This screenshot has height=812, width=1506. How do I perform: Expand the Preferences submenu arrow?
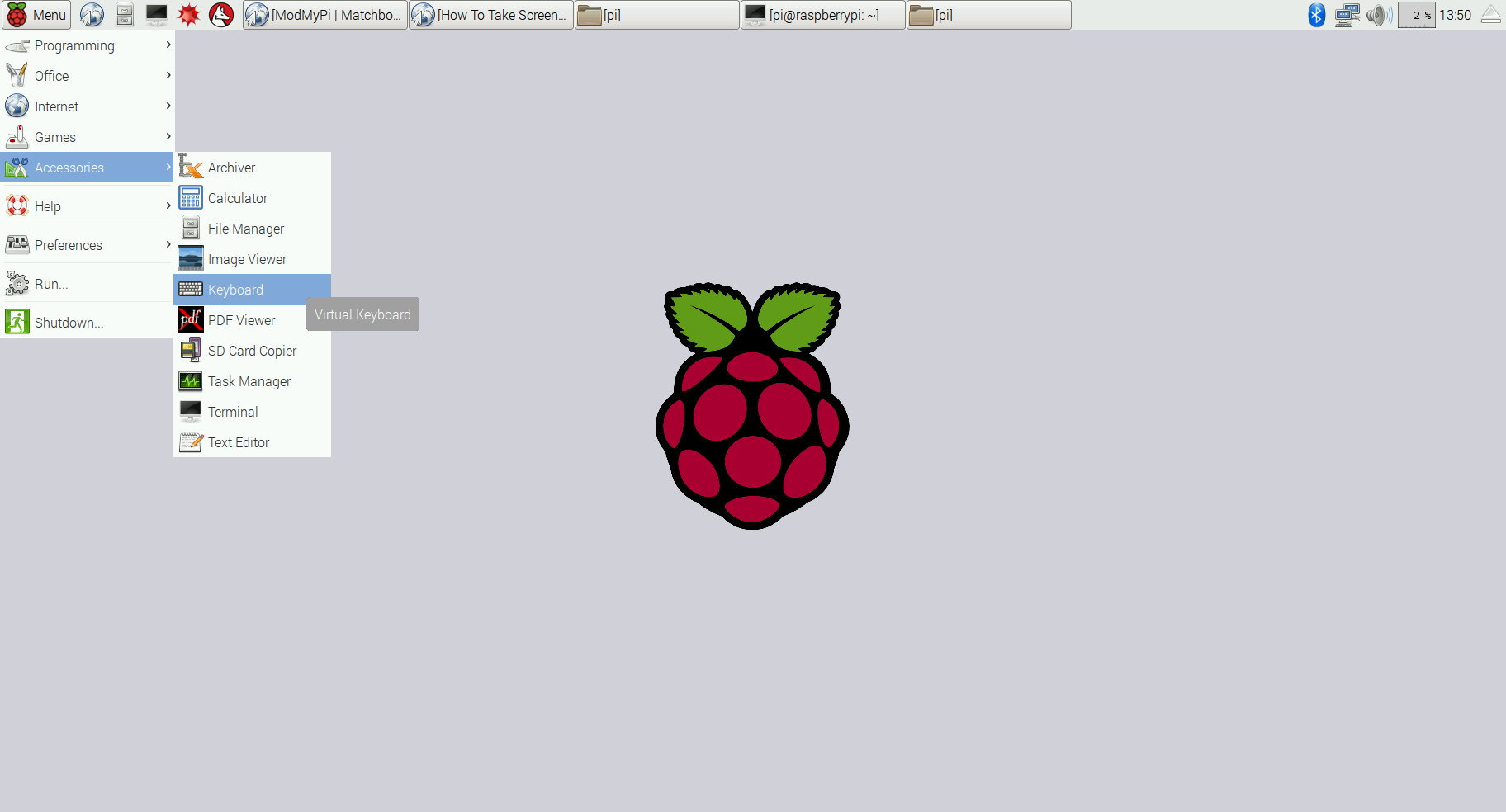(x=168, y=244)
